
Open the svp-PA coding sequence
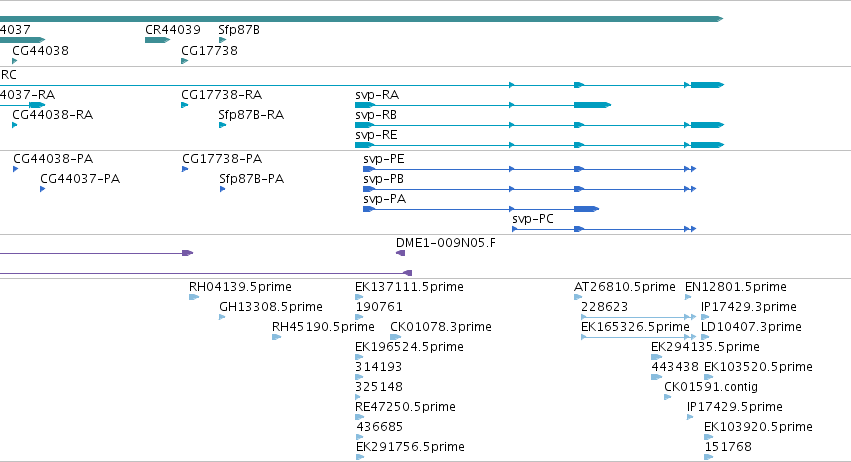click(x=384, y=199)
